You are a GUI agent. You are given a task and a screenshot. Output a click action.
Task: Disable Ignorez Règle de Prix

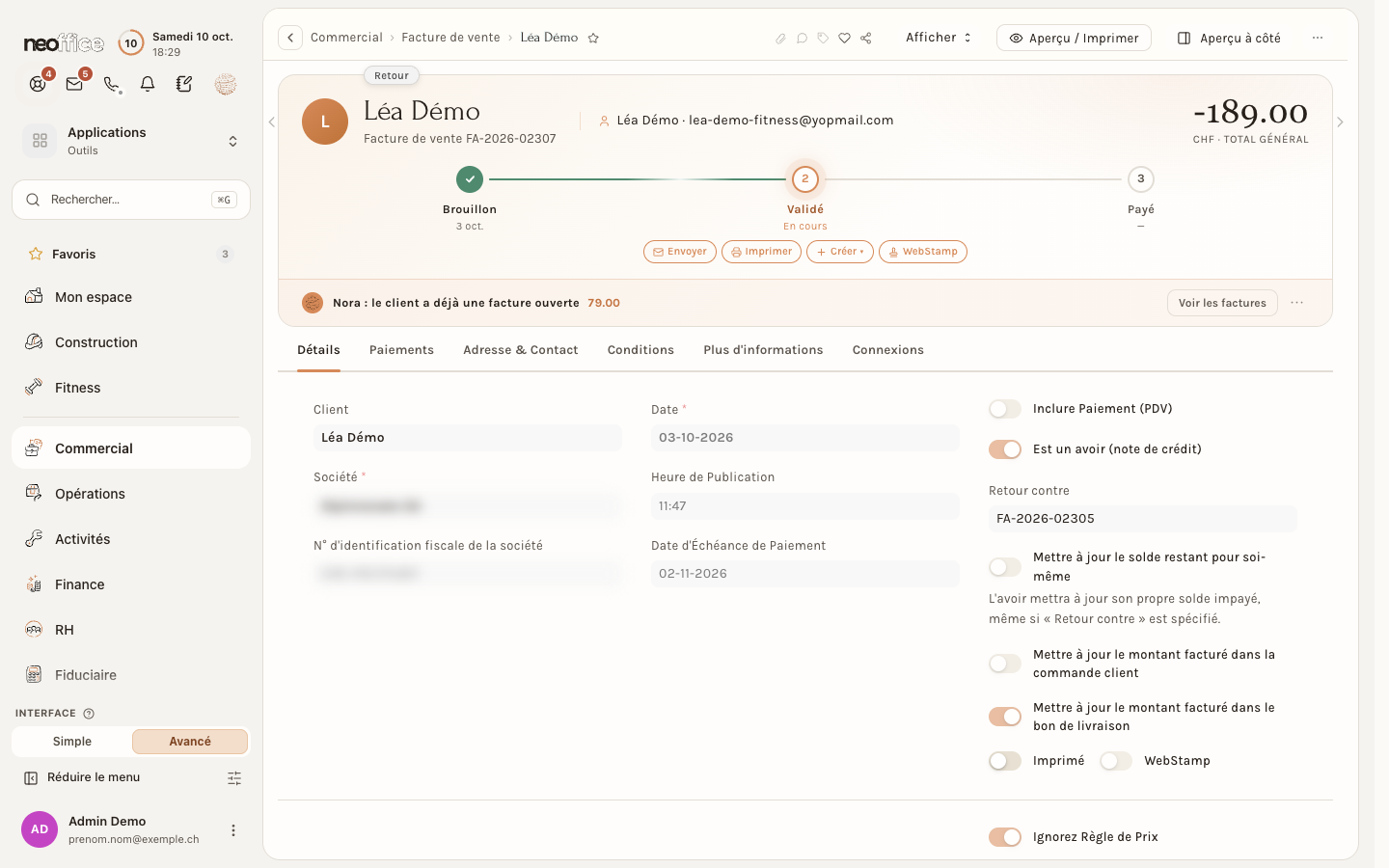[x=1005, y=837]
